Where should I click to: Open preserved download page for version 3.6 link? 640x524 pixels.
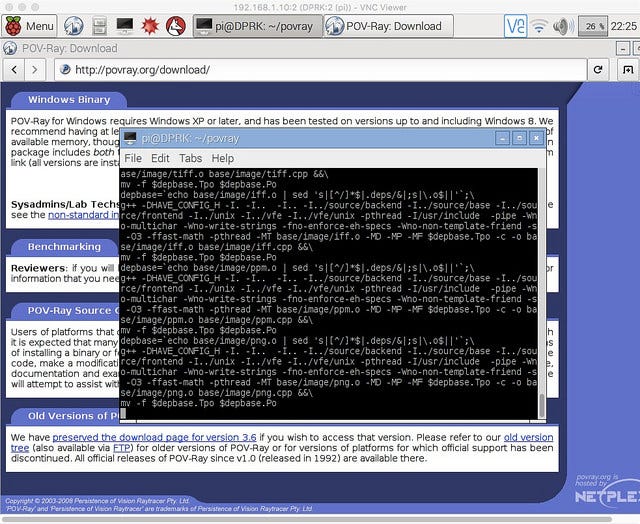[154, 437]
